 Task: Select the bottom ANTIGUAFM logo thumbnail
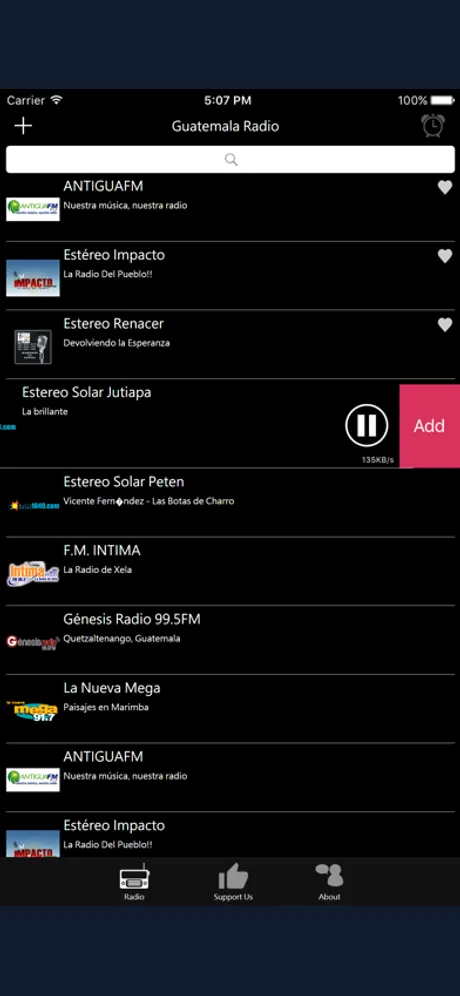(33, 779)
